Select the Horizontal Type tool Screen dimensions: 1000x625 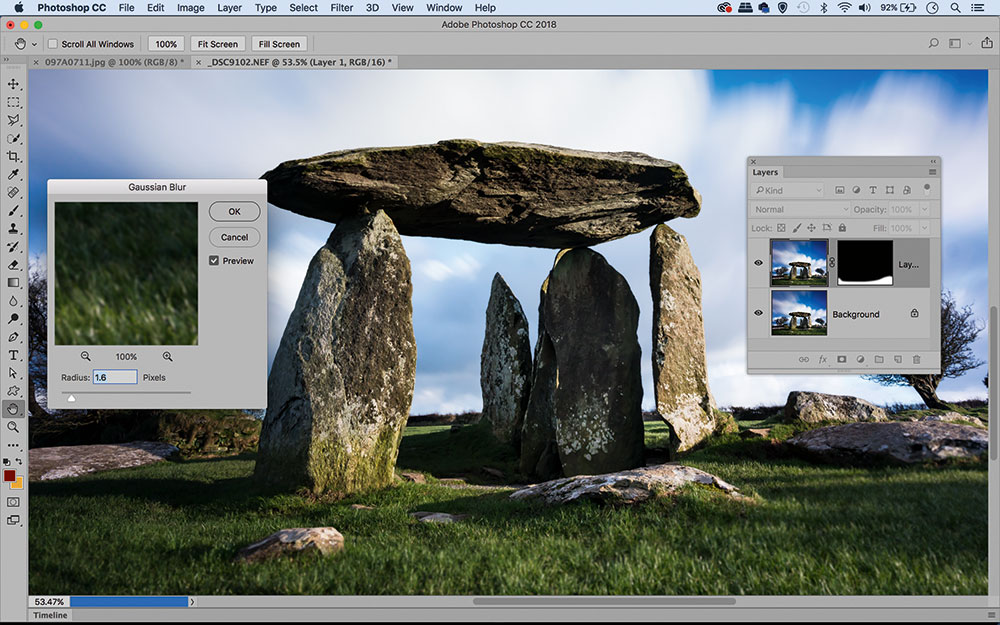pos(13,355)
